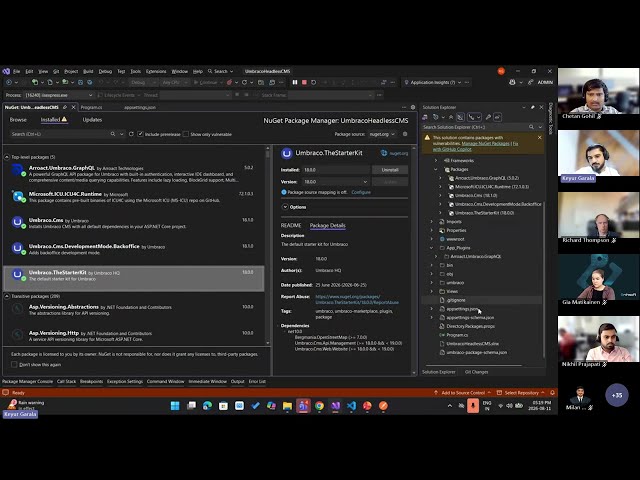This screenshot has height=480, width=640.
Task: Click Manage NuGet Packages link in banner
Action: pos(485,144)
